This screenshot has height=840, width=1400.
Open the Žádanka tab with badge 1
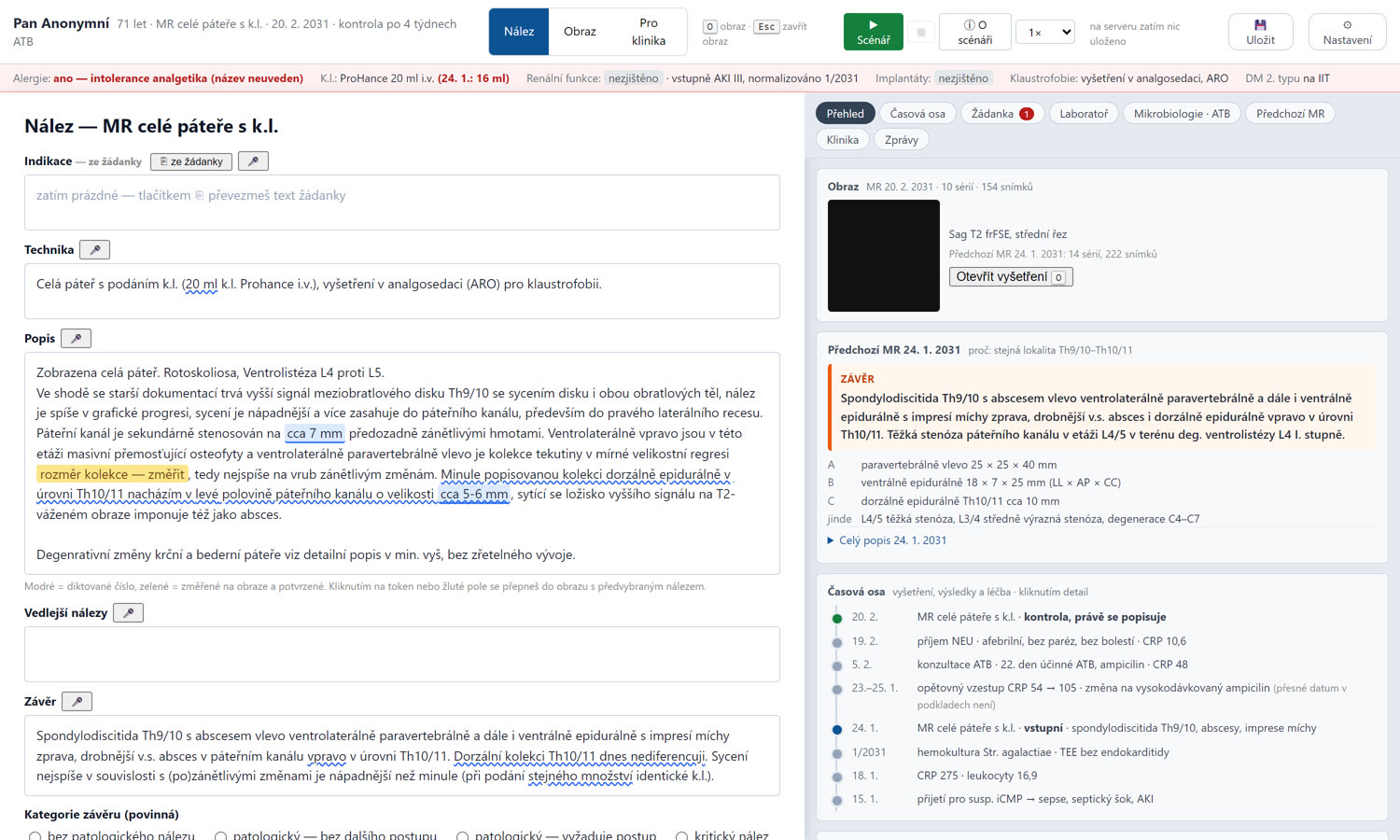[x=1002, y=114]
